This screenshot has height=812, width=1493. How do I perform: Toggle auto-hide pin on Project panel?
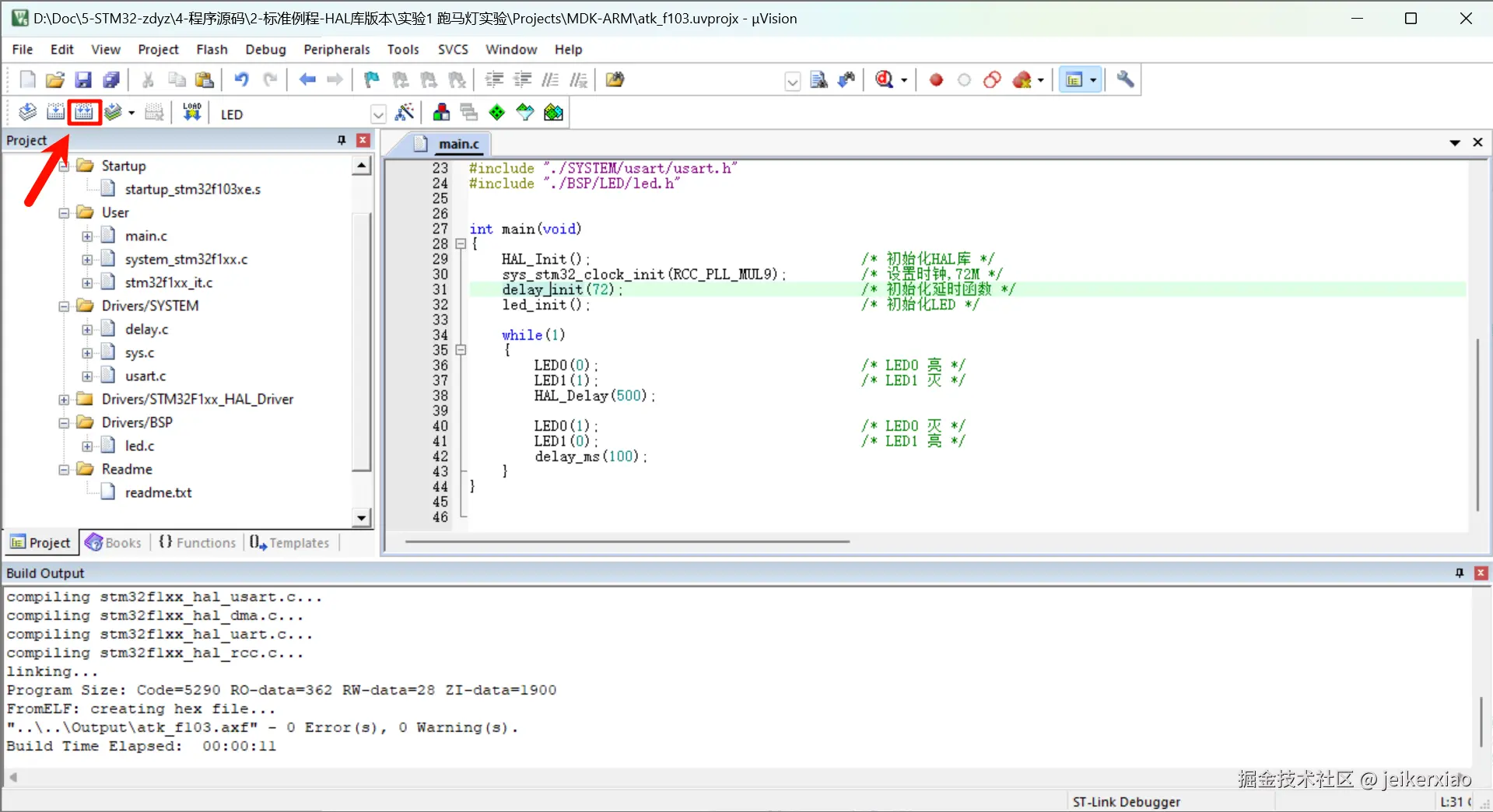pyautogui.click(x=342, y=140)
